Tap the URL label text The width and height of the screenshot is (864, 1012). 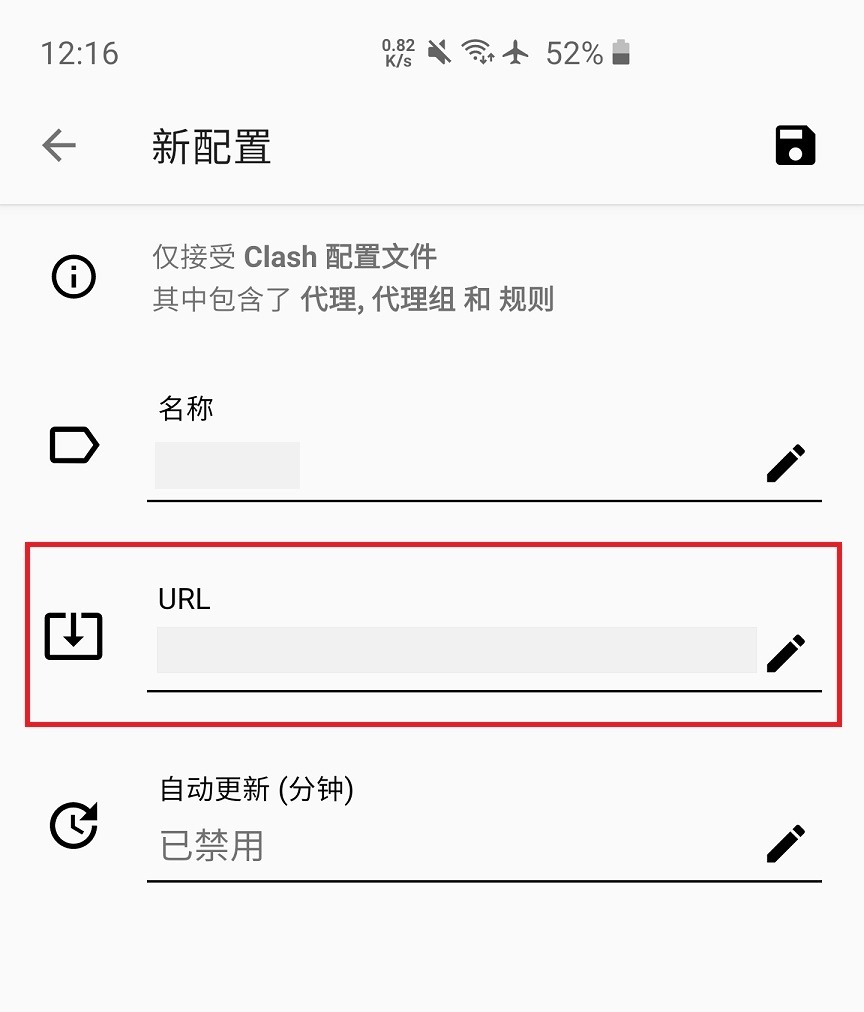(x=185, y=599)
